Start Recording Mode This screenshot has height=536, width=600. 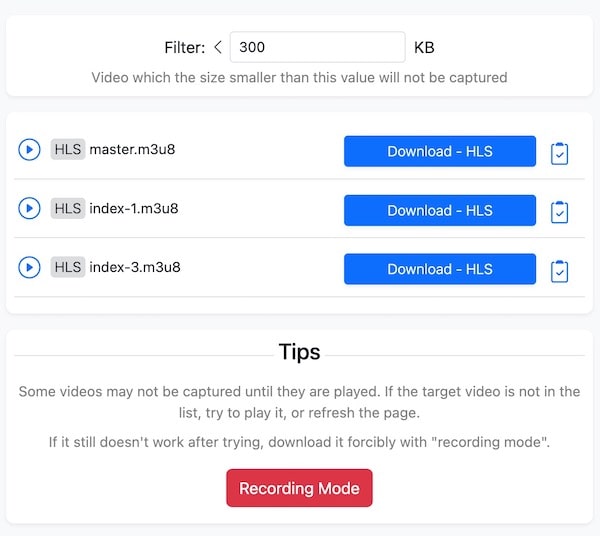pos(299,489)
